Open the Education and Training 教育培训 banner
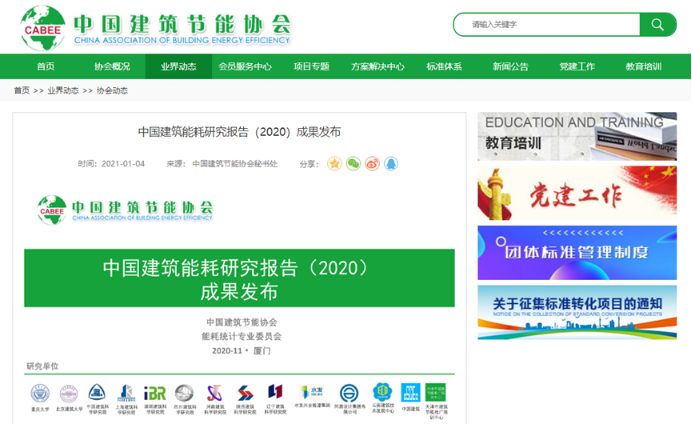 577,136
